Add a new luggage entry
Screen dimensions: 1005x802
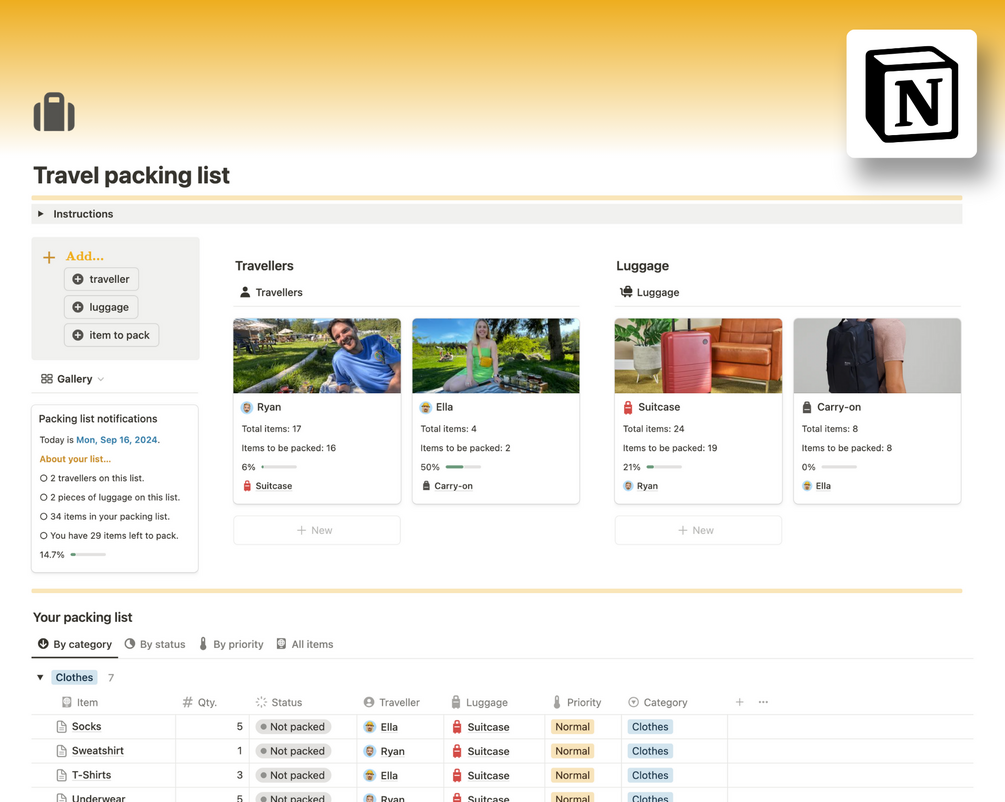[101, 307]
